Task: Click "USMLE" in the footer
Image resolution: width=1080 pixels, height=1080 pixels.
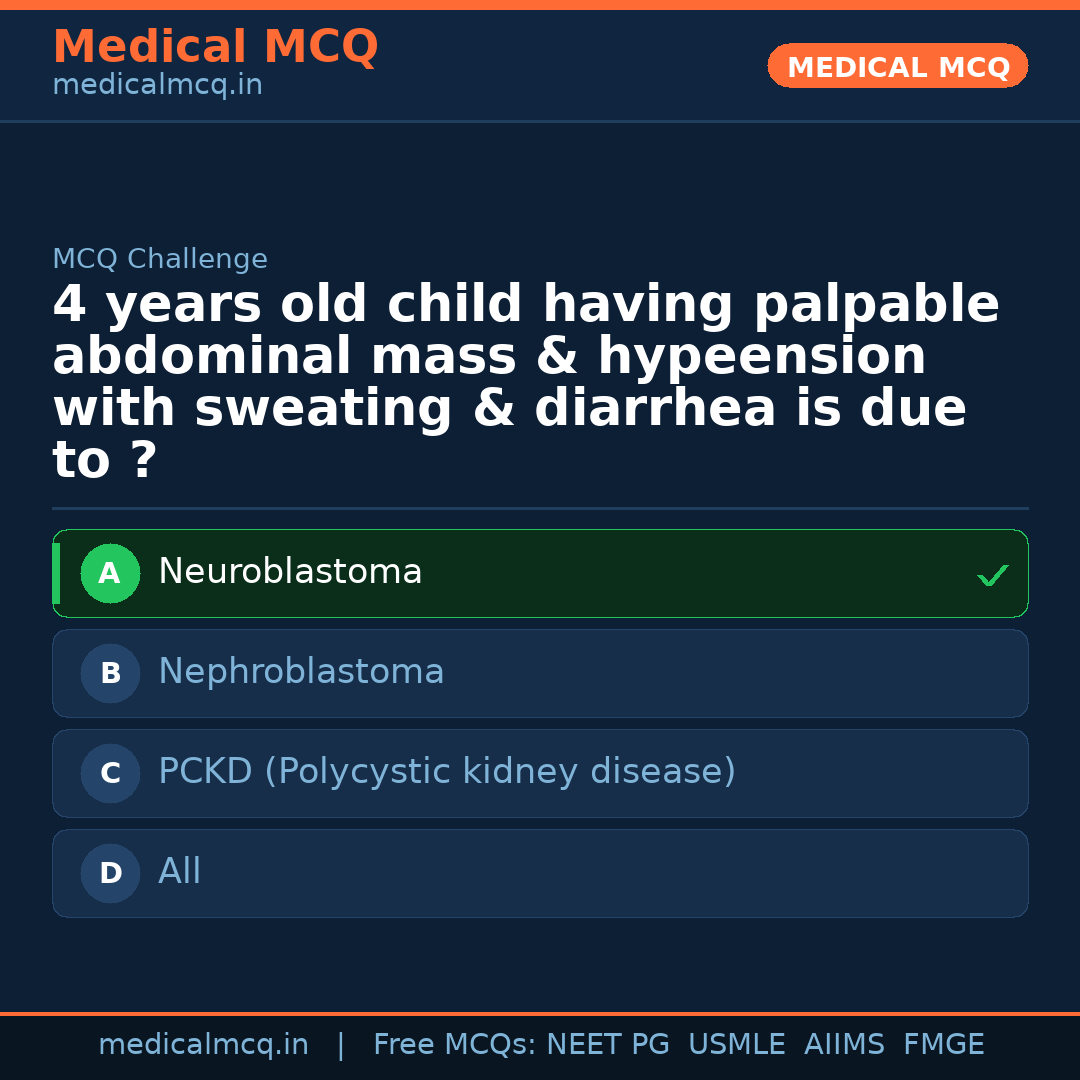Action: (x=736, y=1045)
